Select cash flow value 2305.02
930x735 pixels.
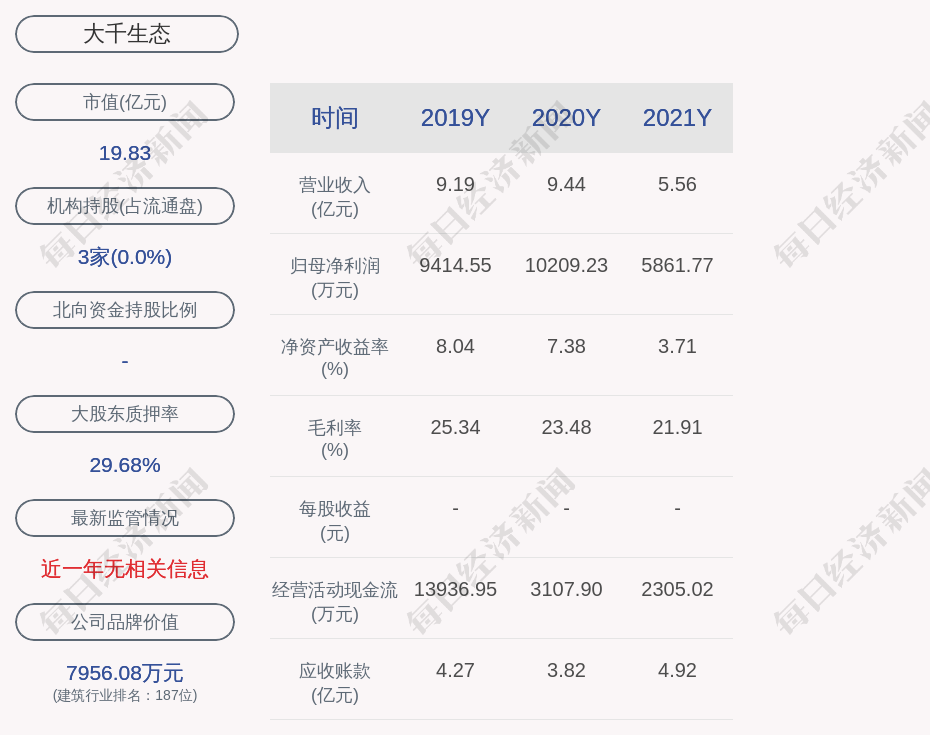(x=677, y=590)
